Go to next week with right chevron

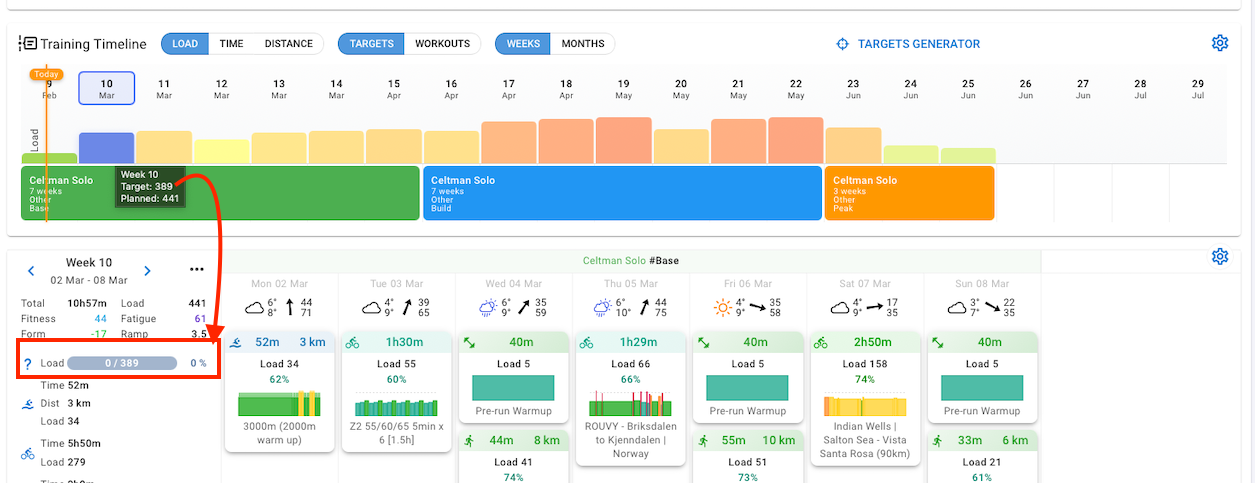[147, 271]
